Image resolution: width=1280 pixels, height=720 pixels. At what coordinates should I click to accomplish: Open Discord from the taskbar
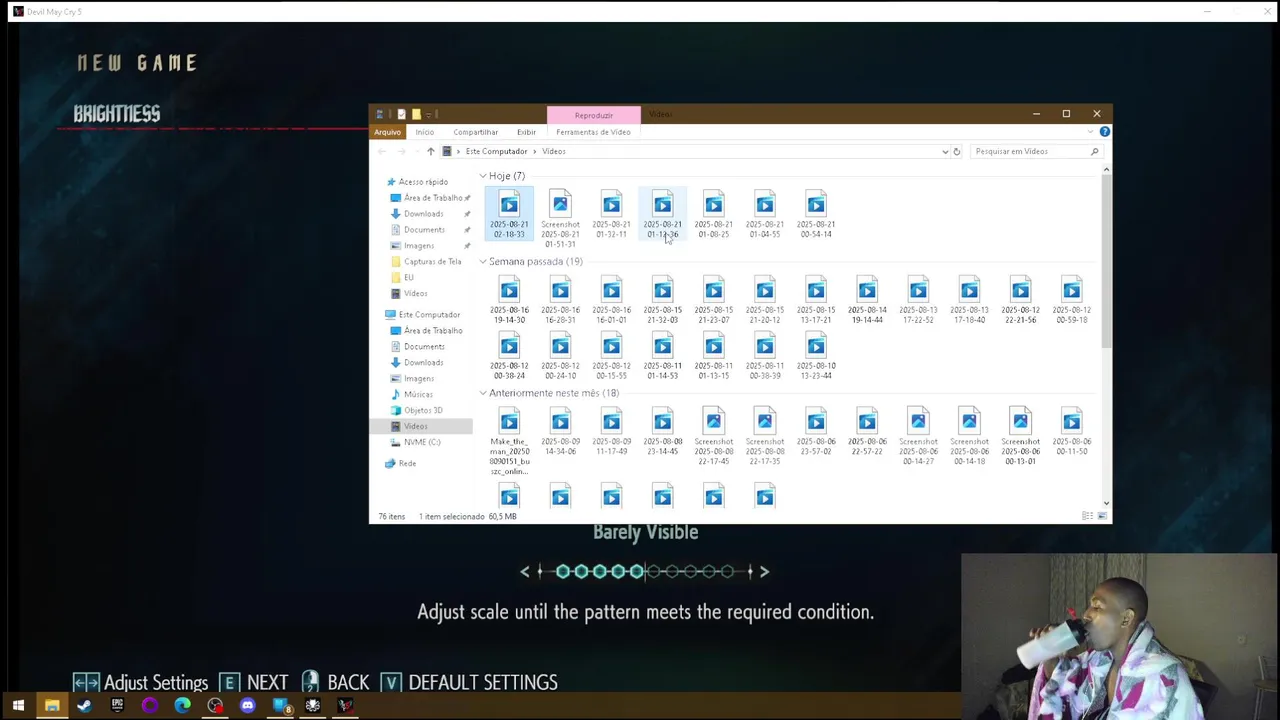(x=247, y=706)
